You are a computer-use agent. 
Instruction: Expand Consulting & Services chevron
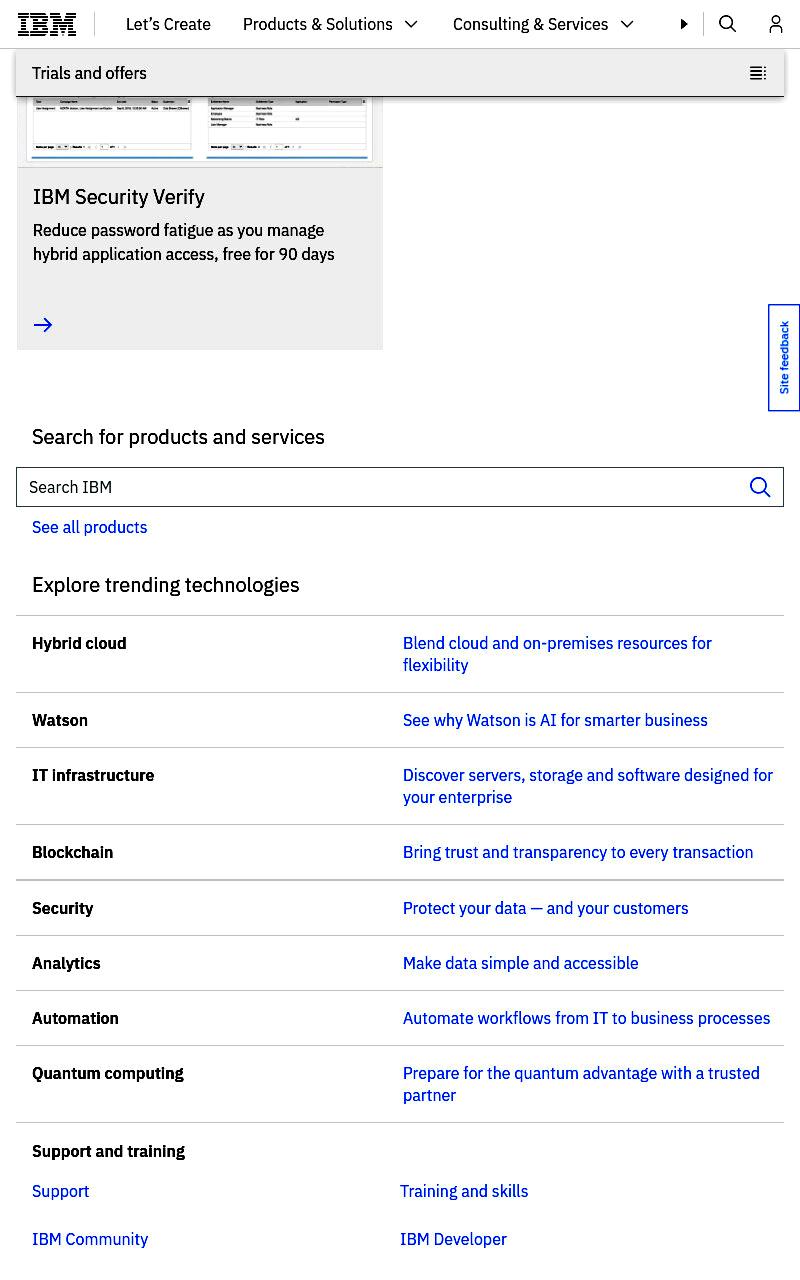627,24
